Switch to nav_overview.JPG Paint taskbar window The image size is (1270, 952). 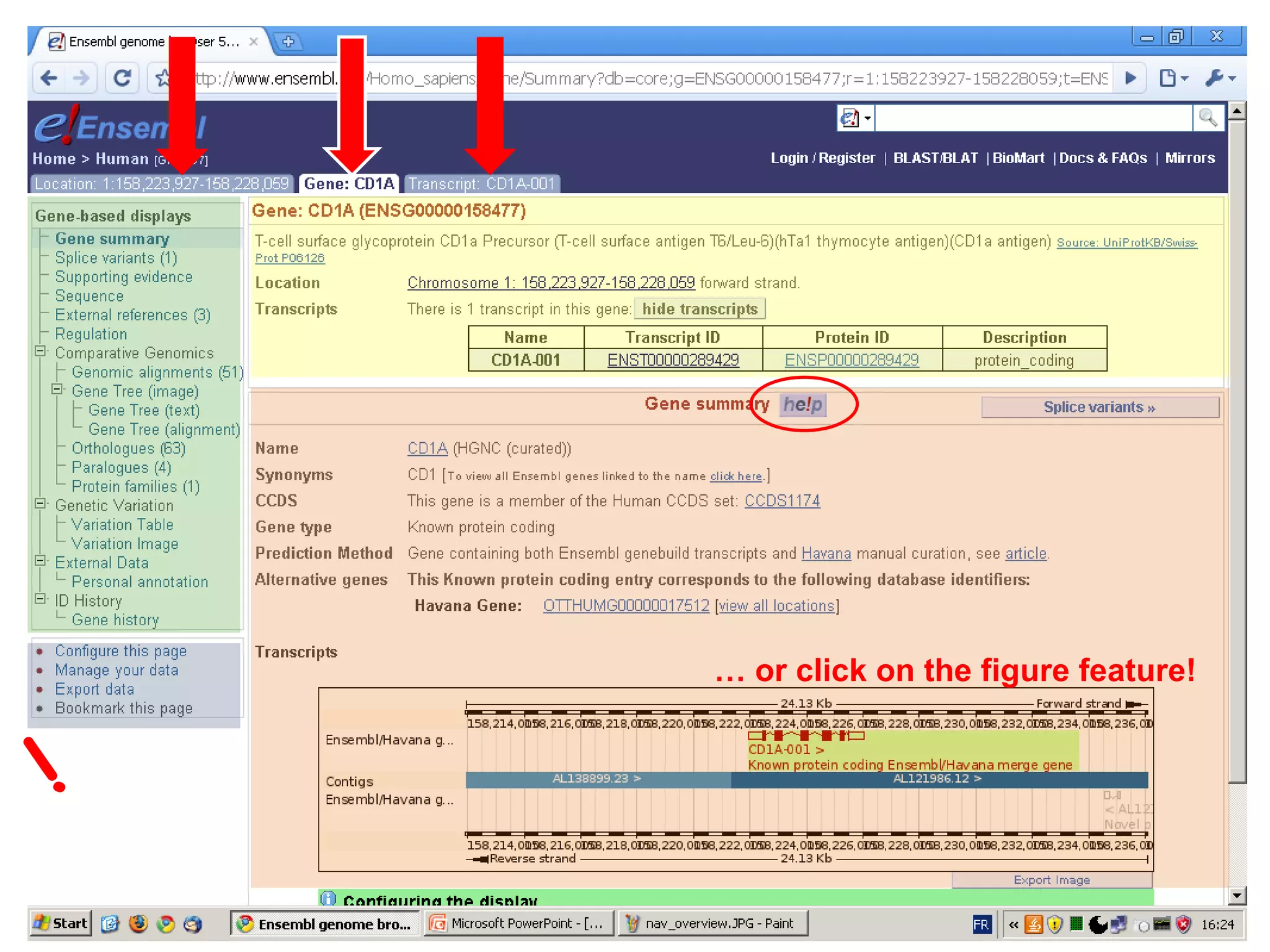[713, 923]
